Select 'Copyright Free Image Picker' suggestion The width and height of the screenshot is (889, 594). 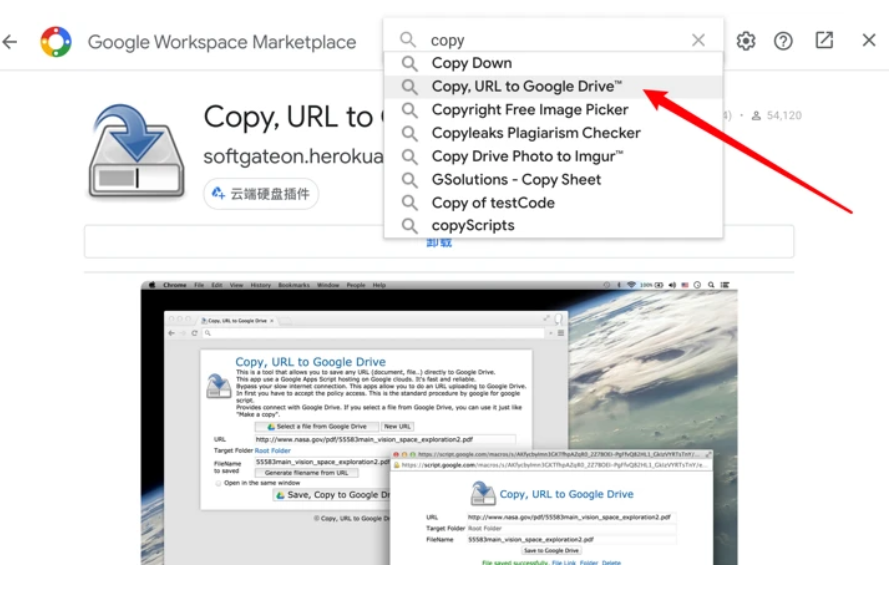553,109
